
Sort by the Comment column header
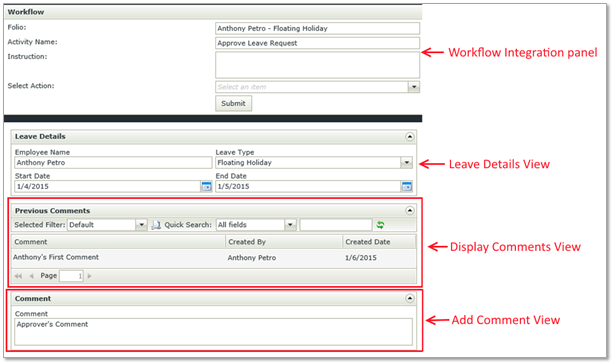pyautogui.click(x=118, y=242)
